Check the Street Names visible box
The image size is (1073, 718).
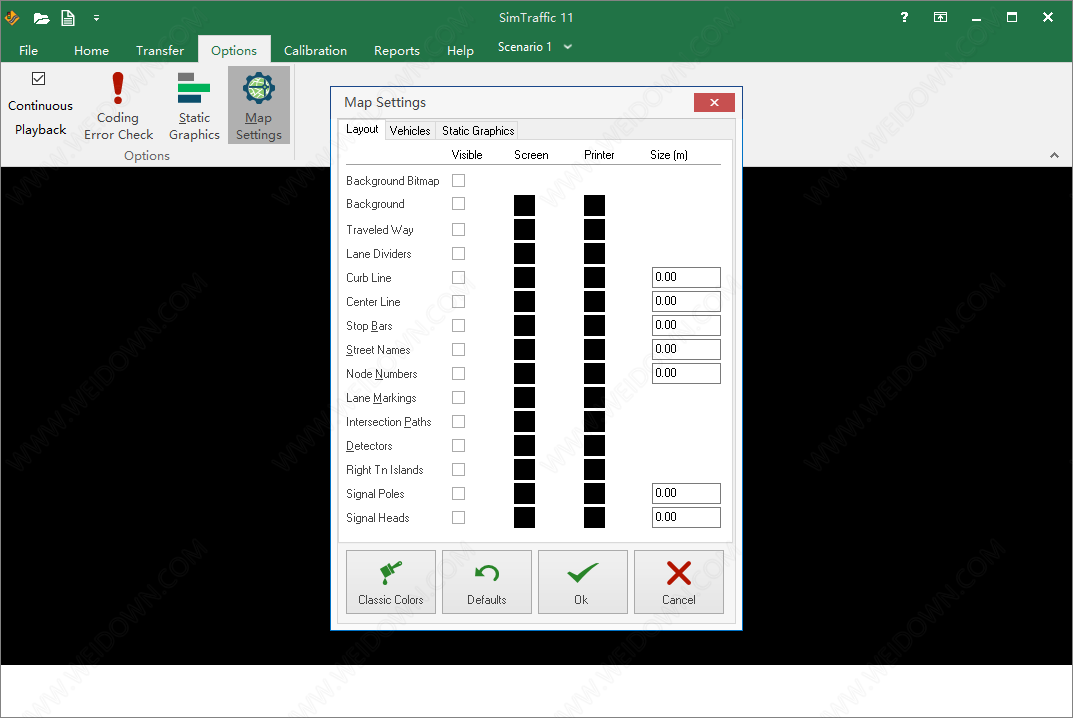458,350
